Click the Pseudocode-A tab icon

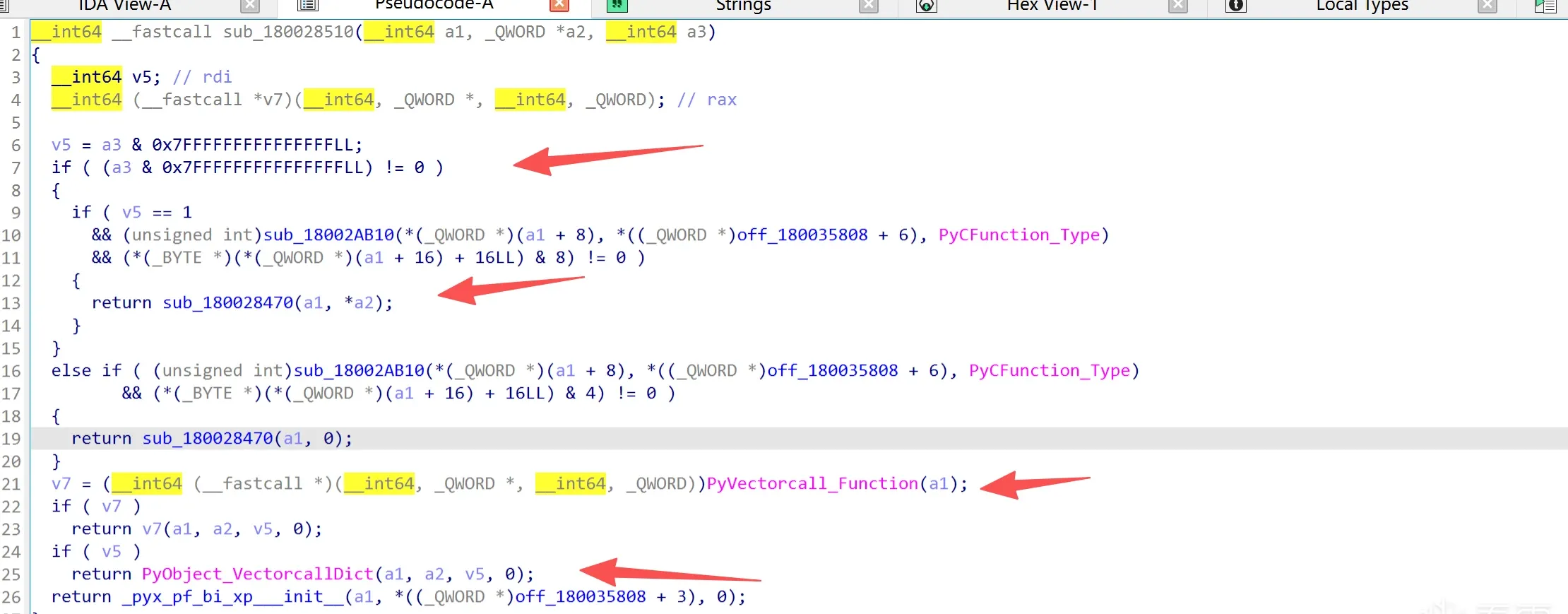click(x=307, y=6)
